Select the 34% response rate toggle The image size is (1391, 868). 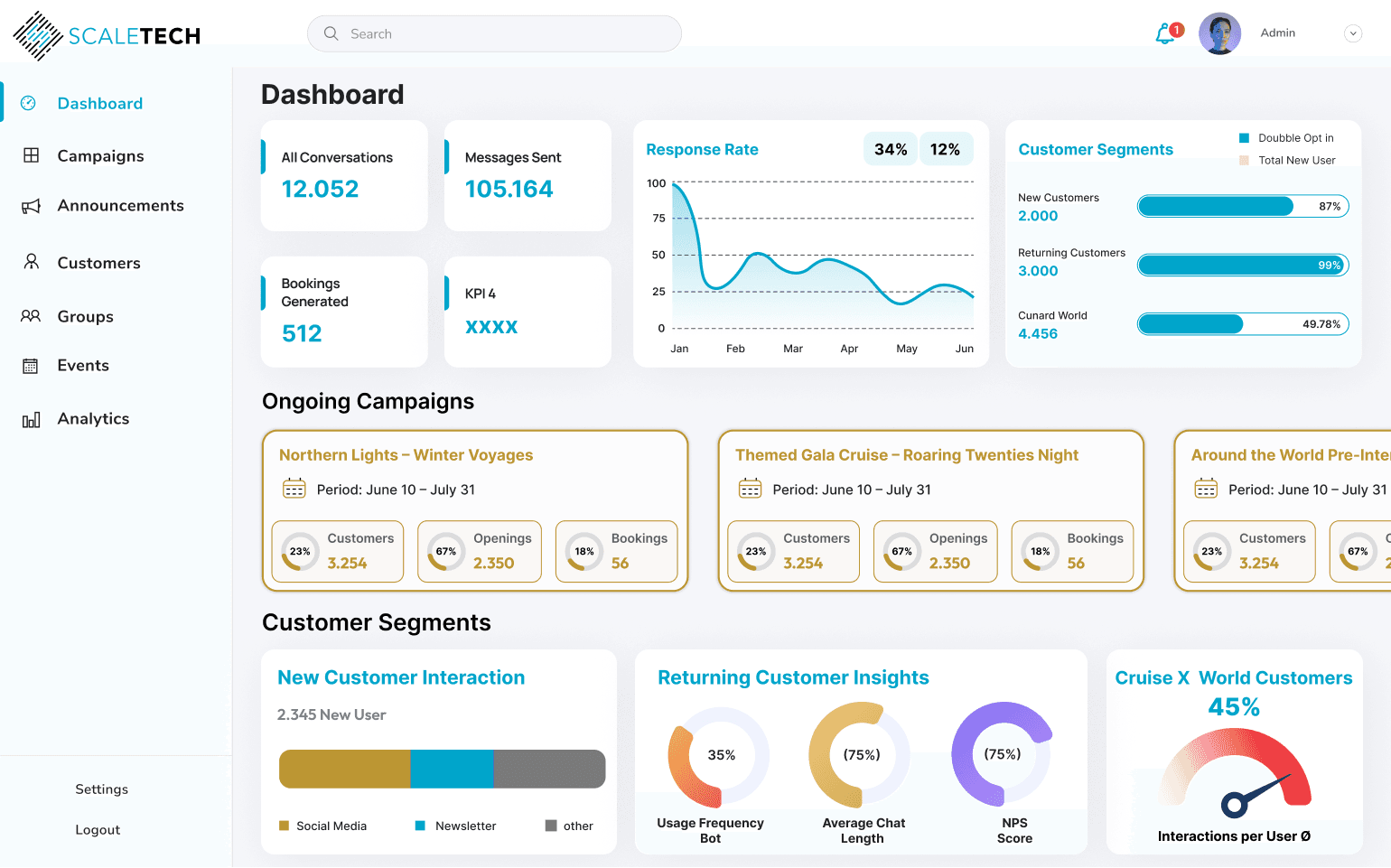[891, 149]
